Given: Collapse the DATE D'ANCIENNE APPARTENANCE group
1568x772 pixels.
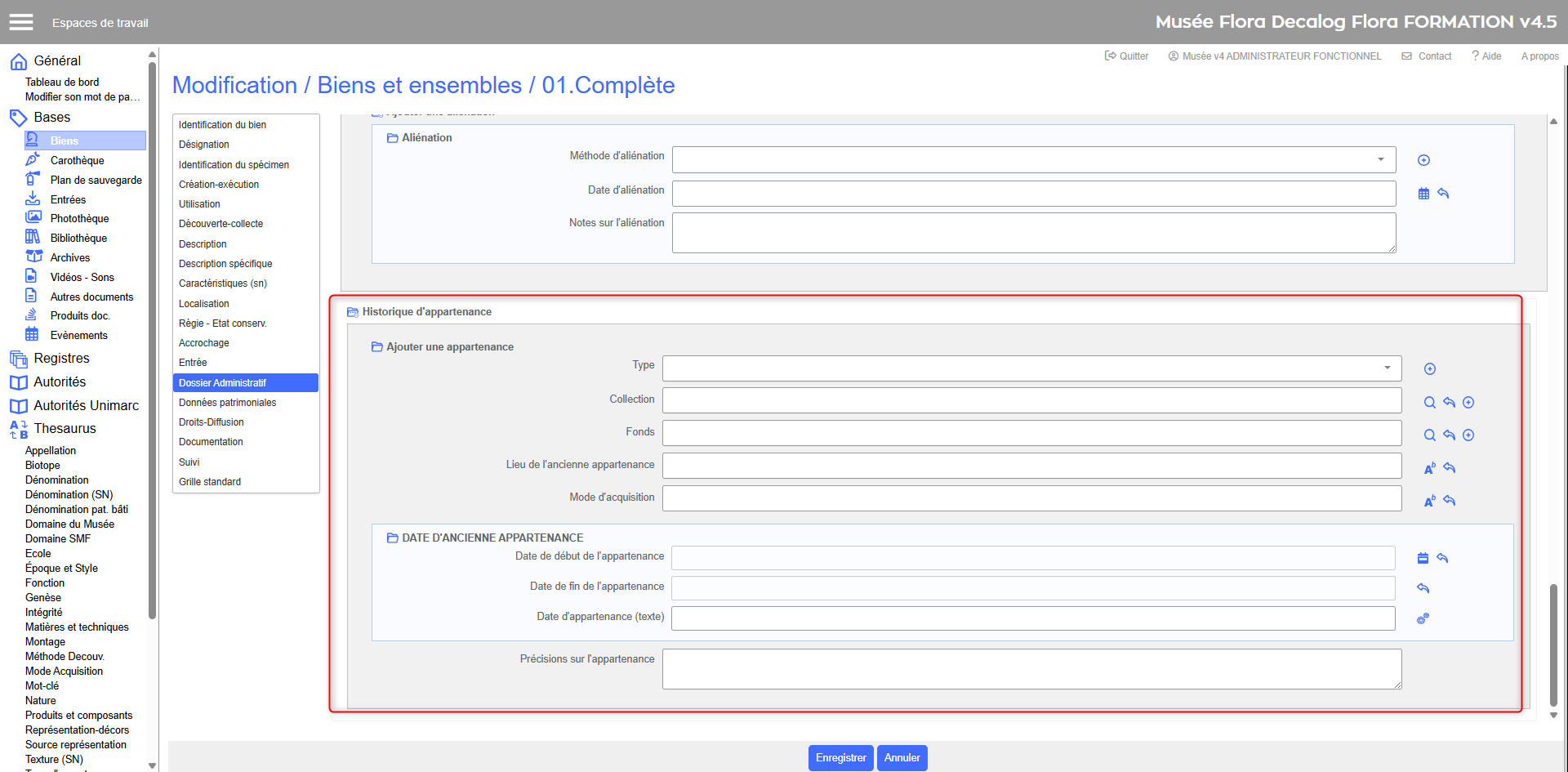Looking at the screenshot, I should [392, 538].
